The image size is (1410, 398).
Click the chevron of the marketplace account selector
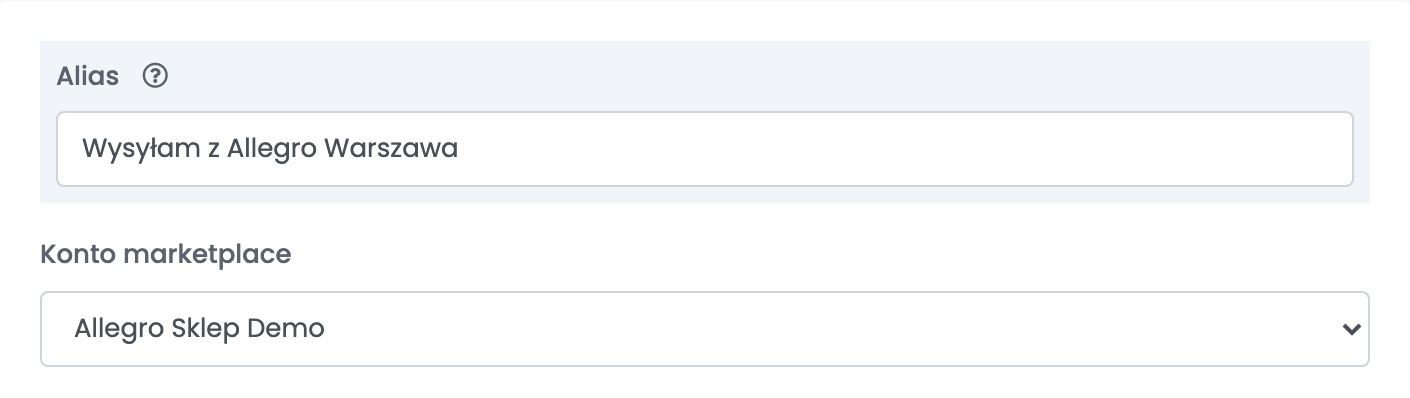[1352, 329]
